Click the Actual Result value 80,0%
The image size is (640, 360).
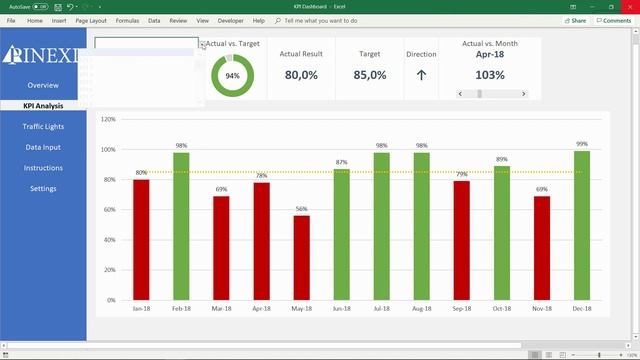click(301, 75)
